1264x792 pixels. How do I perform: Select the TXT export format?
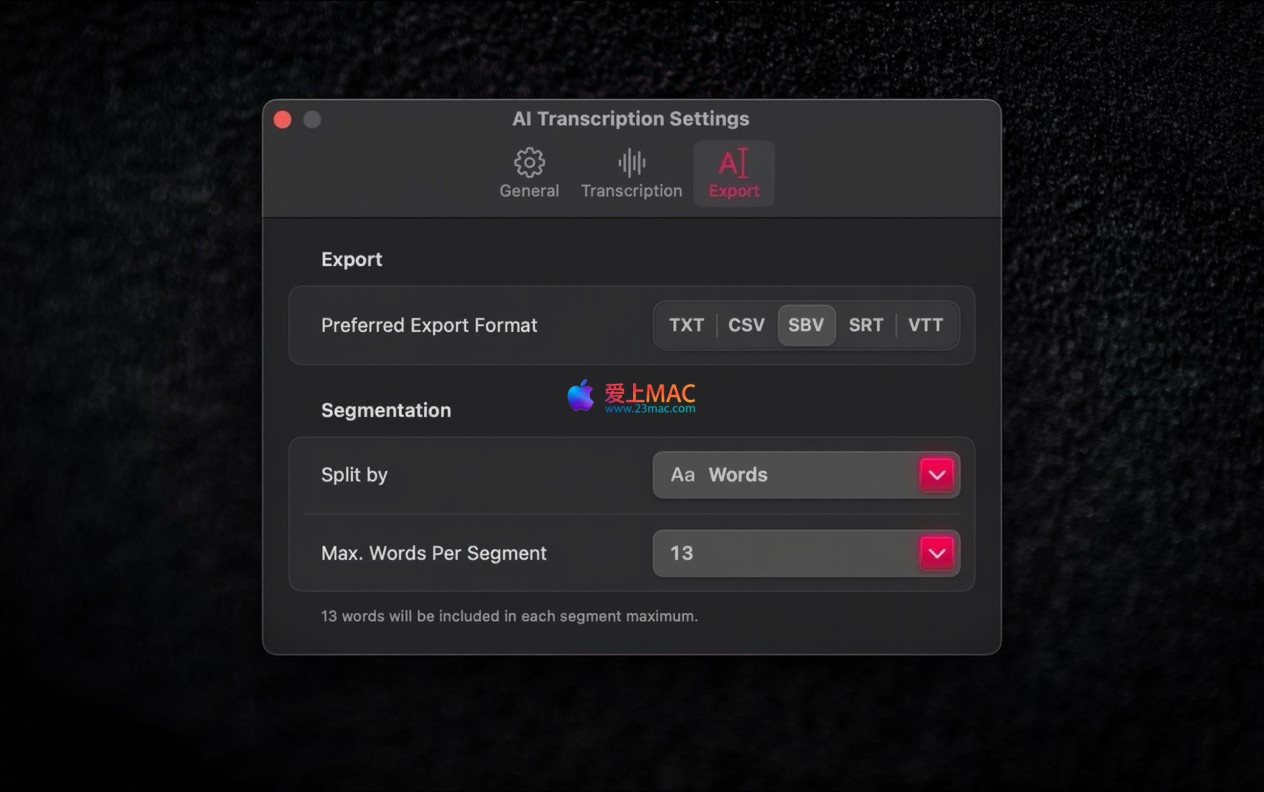click(x=687, y=325)
